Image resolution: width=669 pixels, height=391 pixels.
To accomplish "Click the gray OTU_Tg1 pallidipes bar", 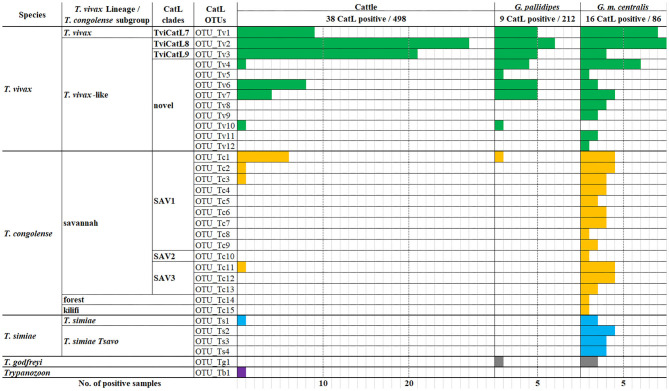I will coord(499,362).
